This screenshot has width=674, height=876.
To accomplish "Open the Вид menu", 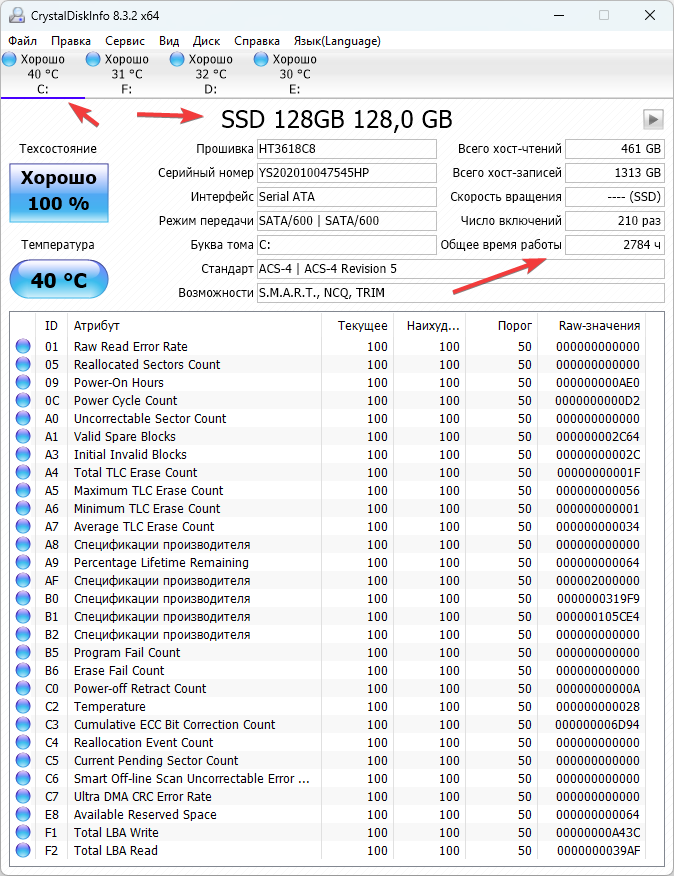I will coord(169,41).
